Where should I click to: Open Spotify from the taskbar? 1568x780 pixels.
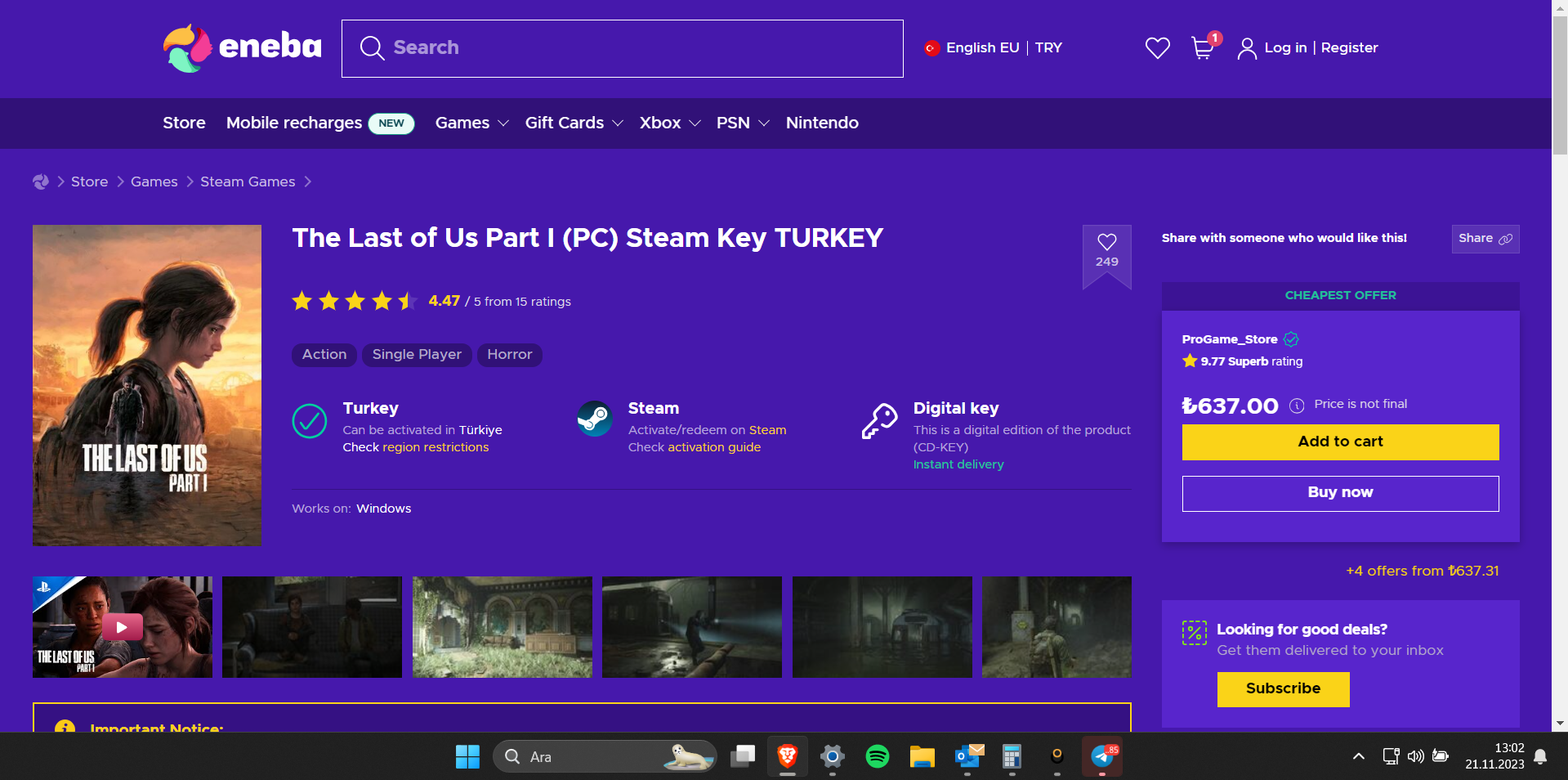click(878, 756)
